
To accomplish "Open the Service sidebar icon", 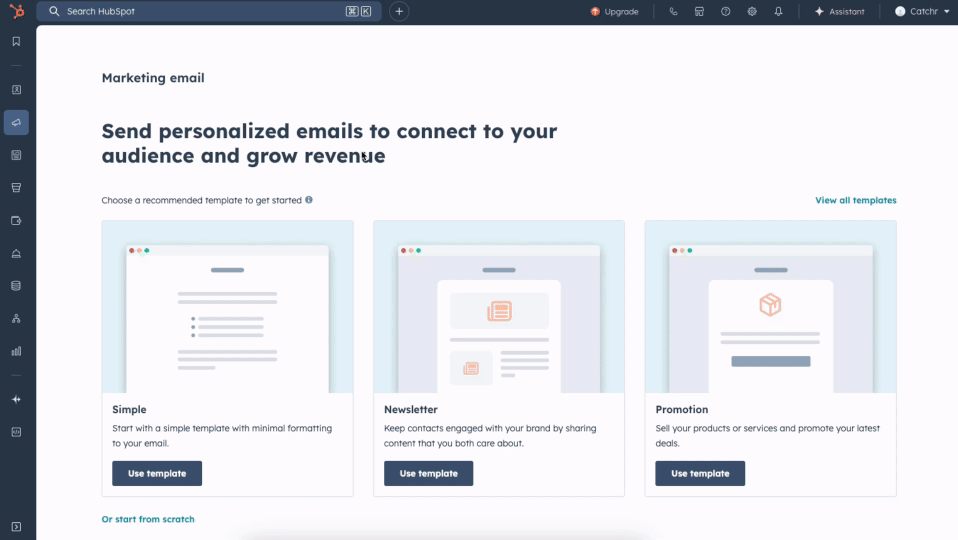I will tap(16, 254).
